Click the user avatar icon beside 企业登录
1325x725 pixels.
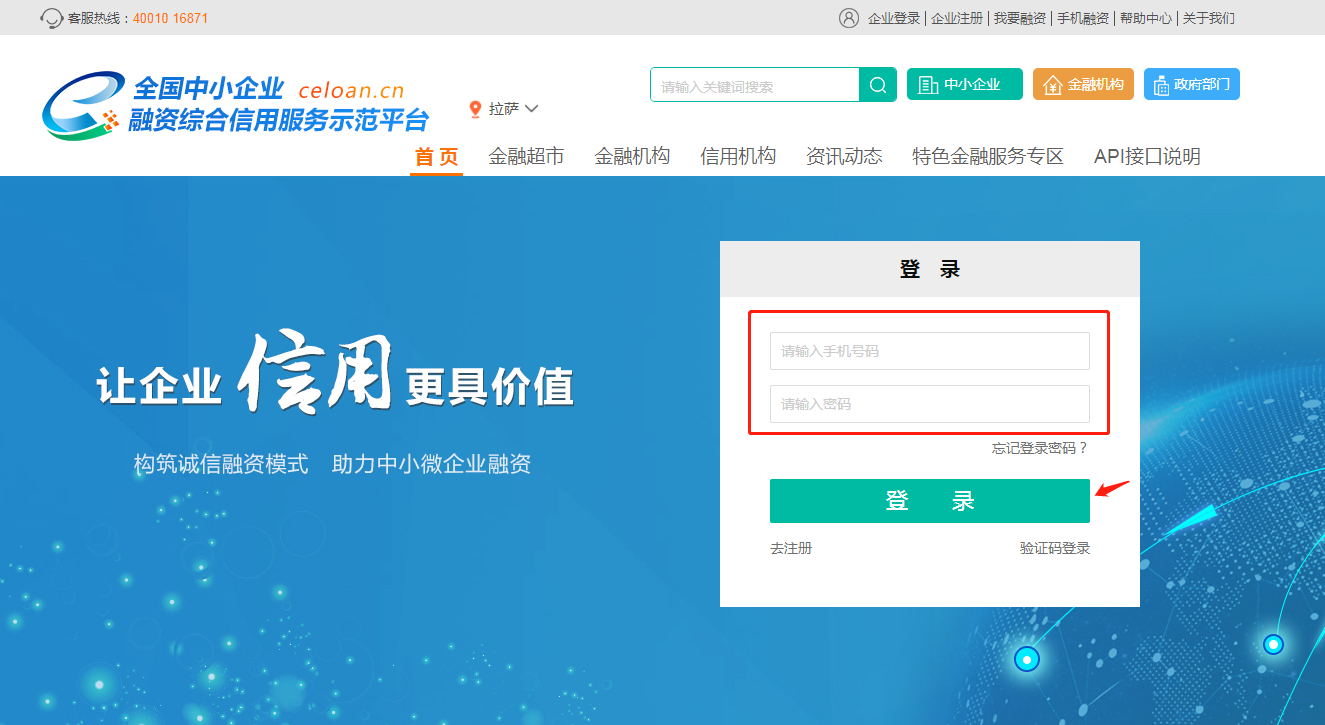click(849, 18)
